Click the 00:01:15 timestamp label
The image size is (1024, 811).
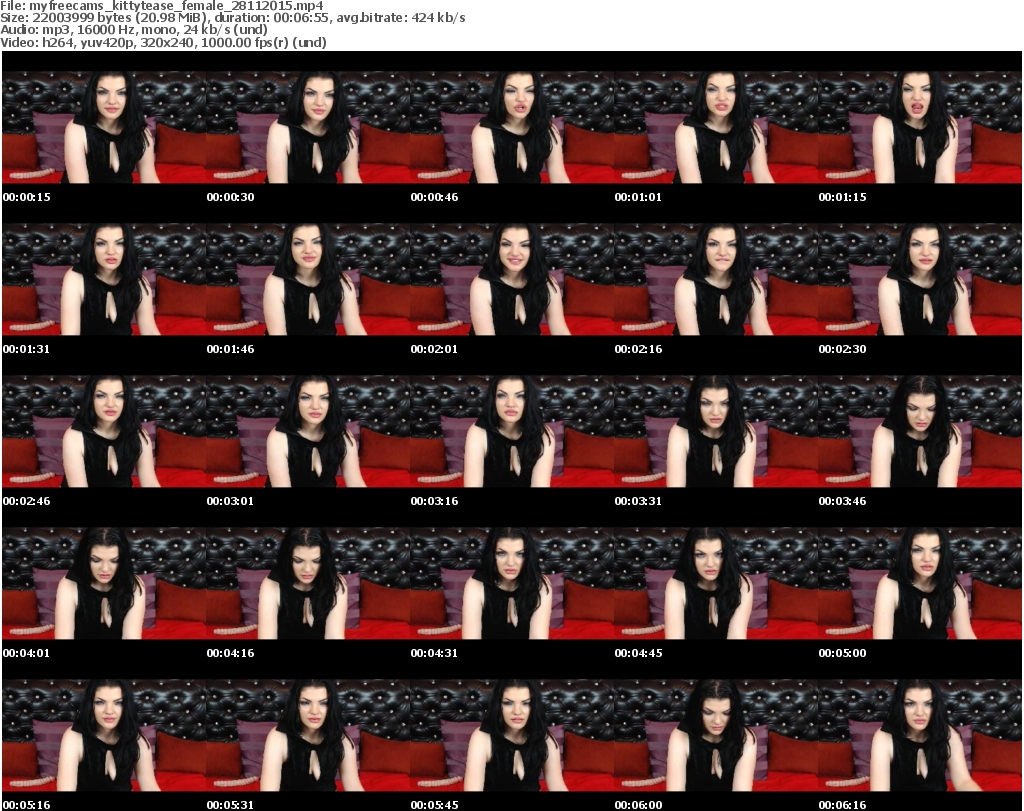point(842,197)
